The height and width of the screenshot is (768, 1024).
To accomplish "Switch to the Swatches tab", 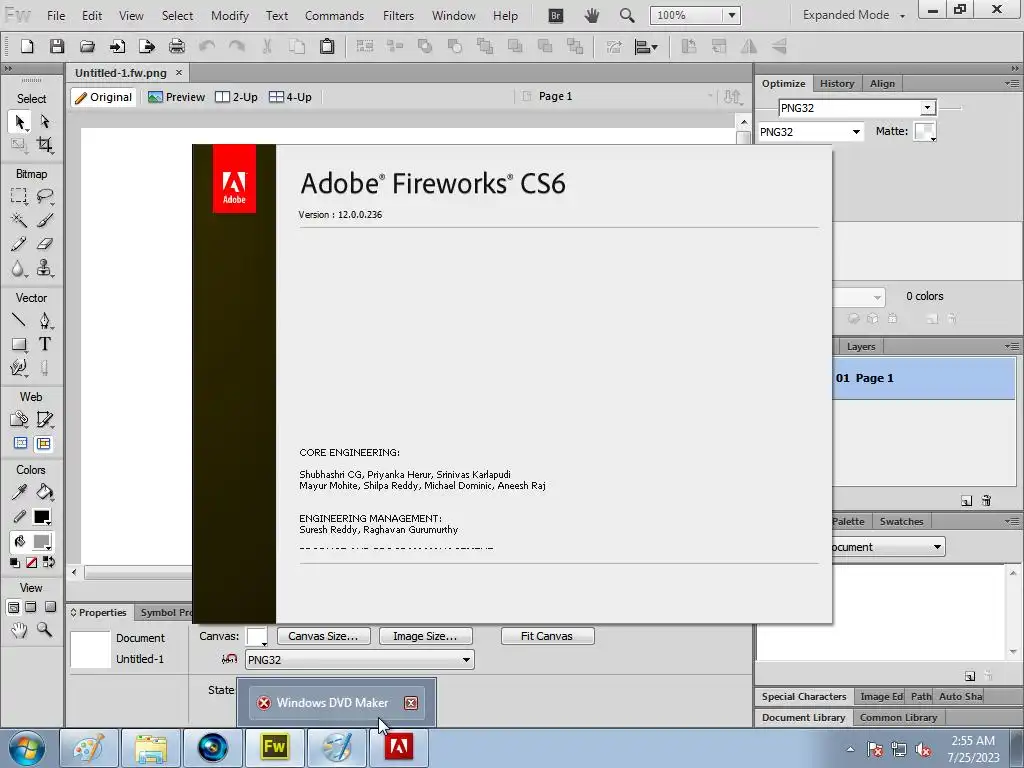I will 901,521.
